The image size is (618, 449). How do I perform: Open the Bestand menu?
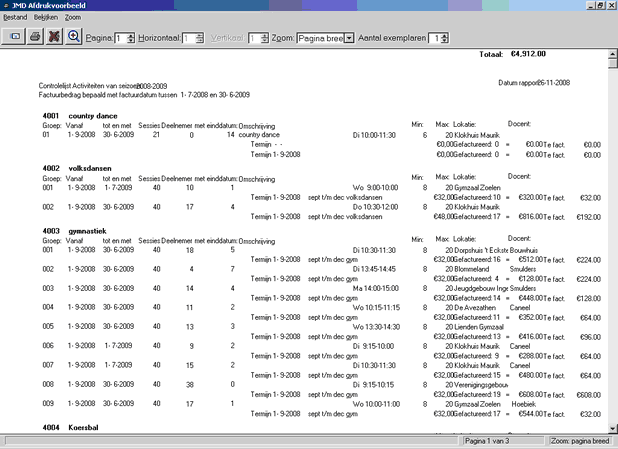(15, 17)
